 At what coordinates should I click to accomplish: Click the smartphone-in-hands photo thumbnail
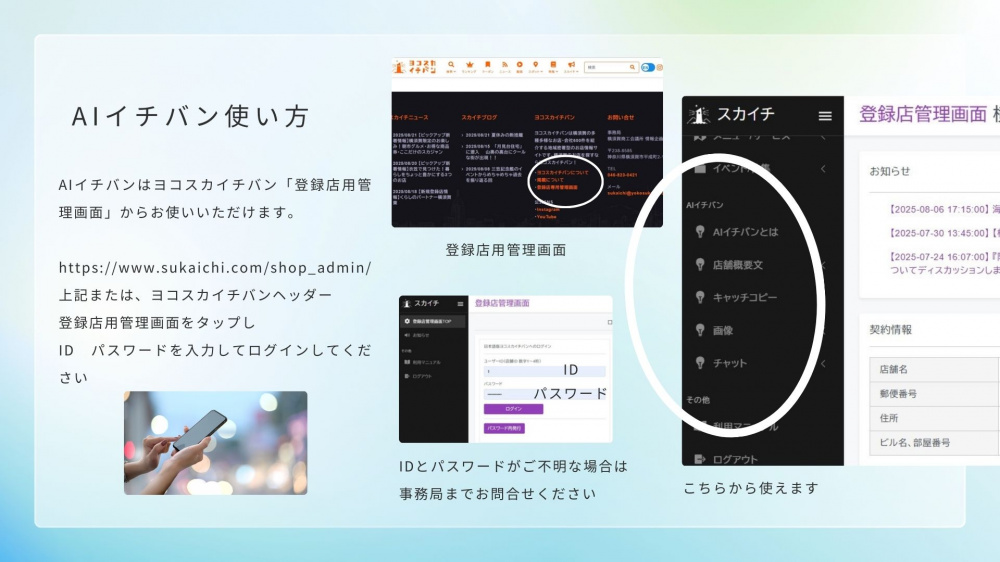[x=216, y=443]
